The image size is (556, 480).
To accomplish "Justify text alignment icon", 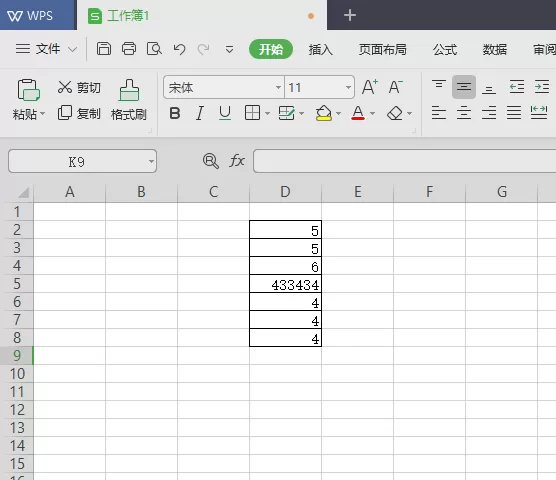I will 514,113.
